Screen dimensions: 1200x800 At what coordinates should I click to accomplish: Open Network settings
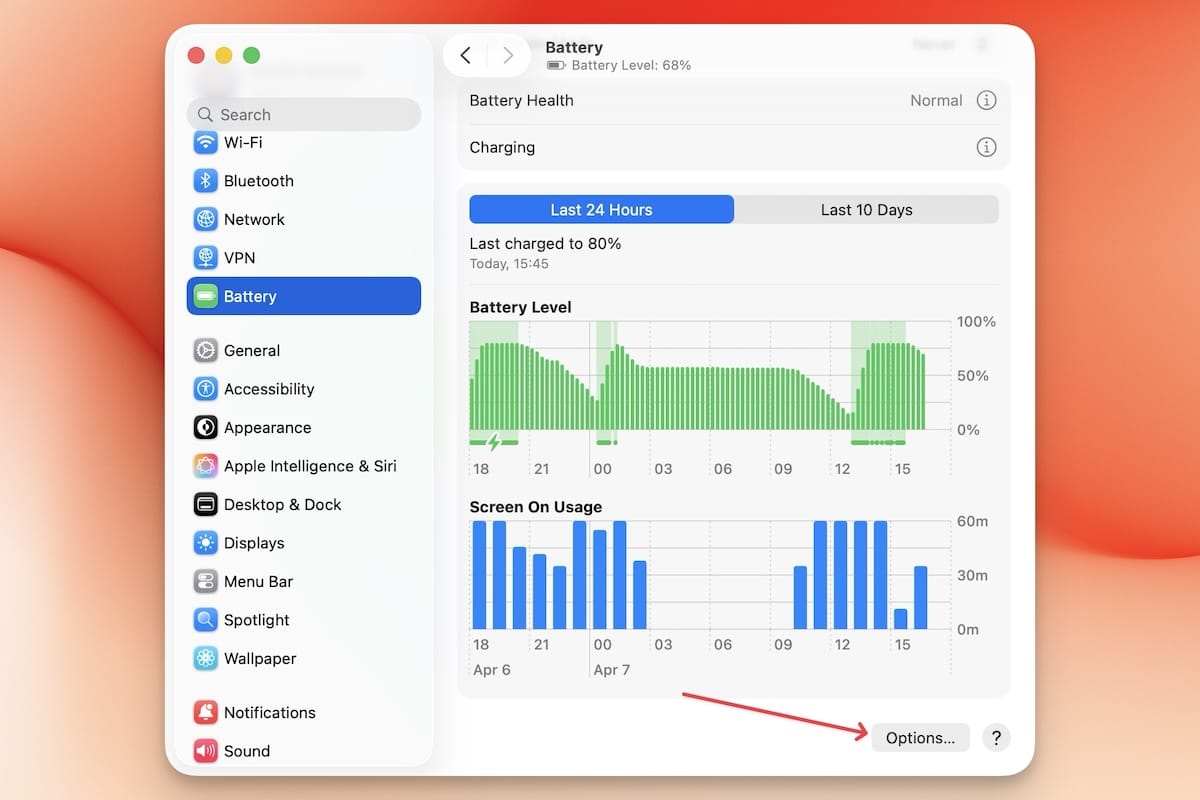click(x=254, y=219)
